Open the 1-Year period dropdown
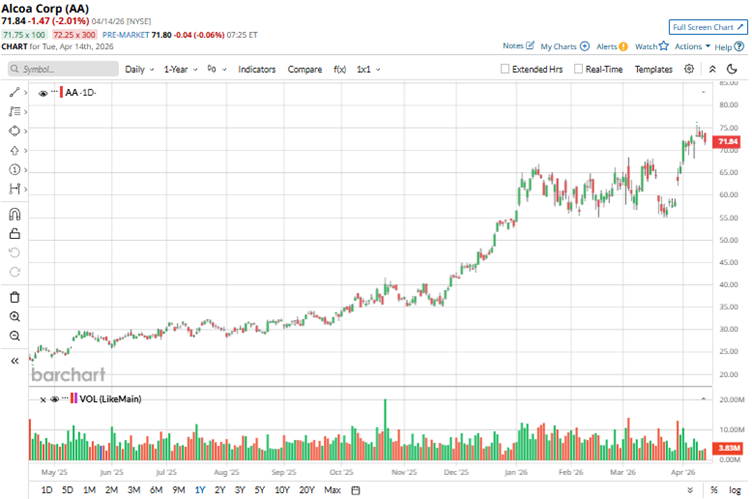The height and width of the screenshot is (499, 752). point(180,70)
